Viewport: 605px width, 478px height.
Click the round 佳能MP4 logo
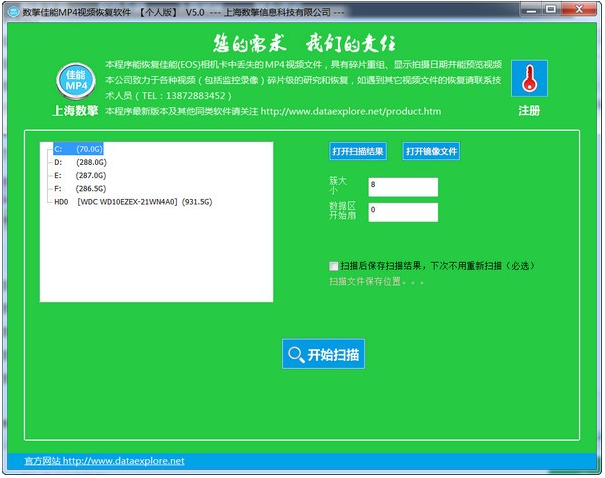75,81
